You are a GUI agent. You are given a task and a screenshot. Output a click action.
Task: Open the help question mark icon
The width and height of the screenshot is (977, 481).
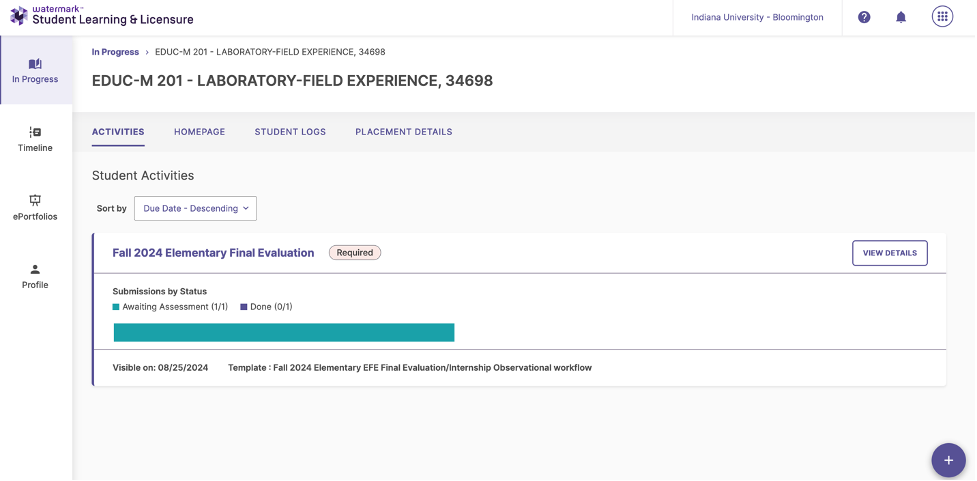(x=864, y=17)
